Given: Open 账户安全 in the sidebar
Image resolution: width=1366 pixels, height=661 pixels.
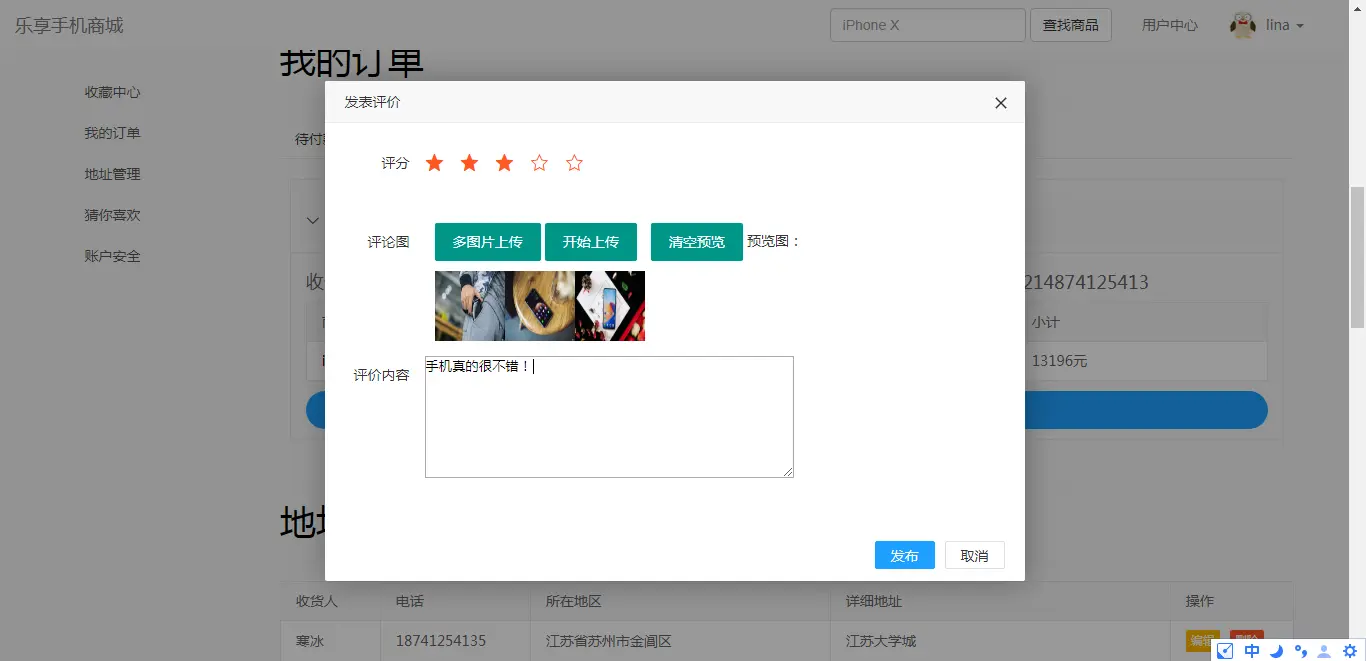Looking at the screenshot, I should 113,256.
